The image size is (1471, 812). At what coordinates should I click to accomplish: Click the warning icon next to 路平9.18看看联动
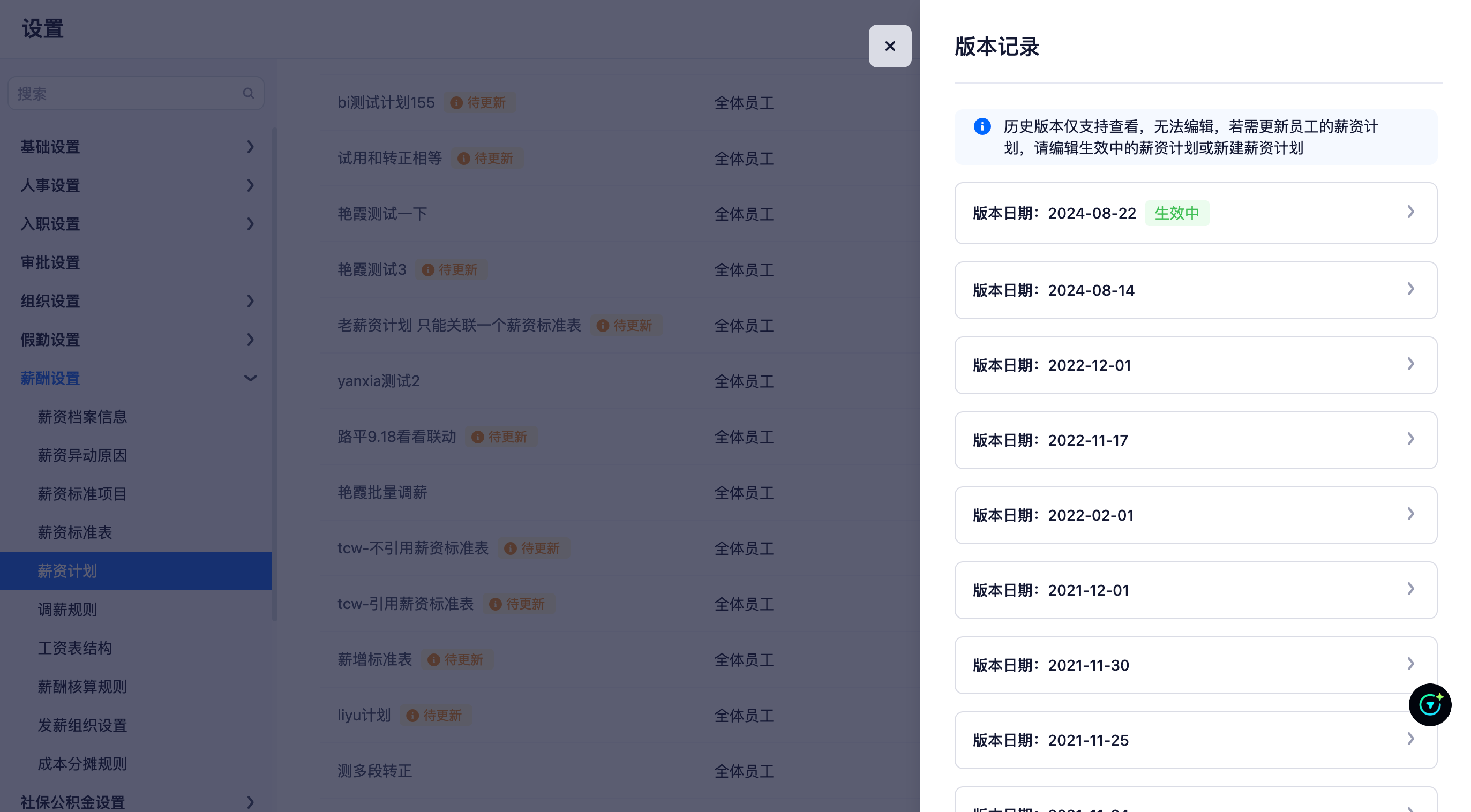(x=477, y=437)
